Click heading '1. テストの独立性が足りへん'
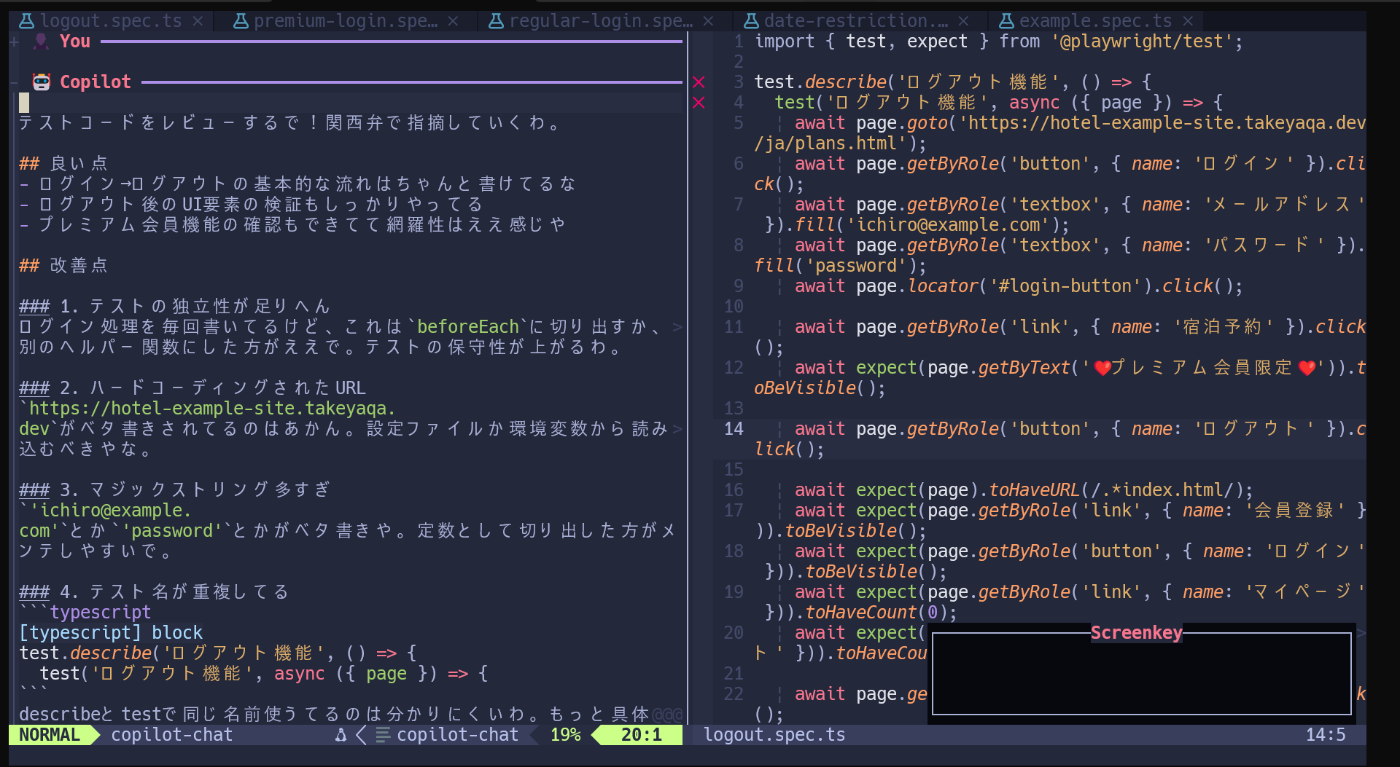 click(175, 306)
